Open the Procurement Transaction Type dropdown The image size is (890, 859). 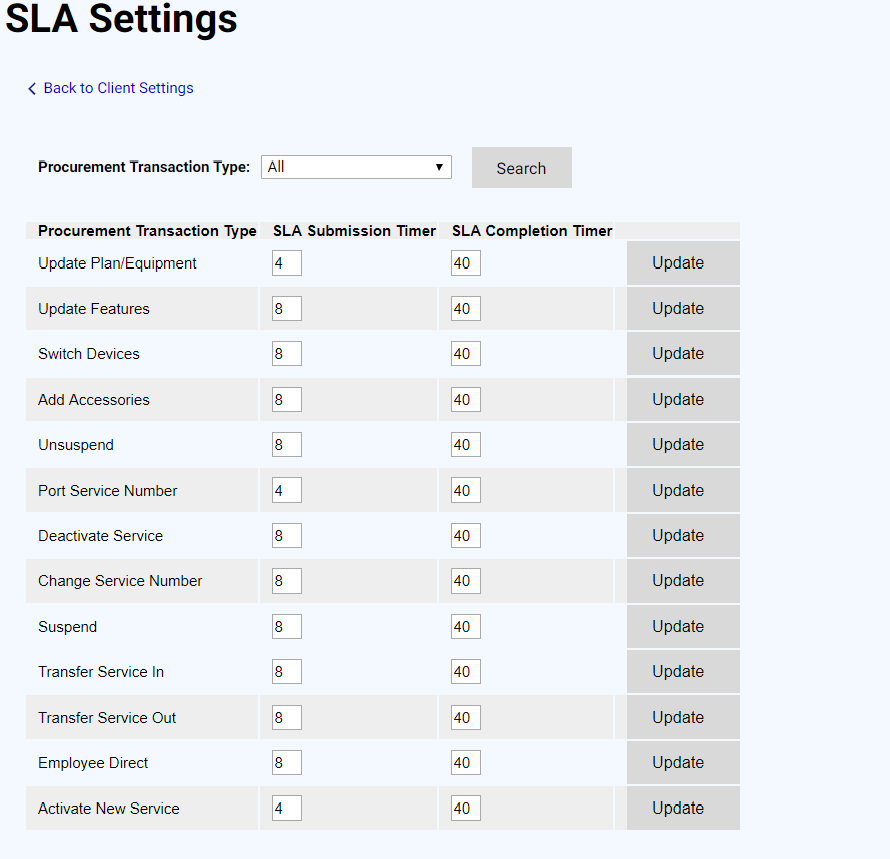tap(356, 167)
